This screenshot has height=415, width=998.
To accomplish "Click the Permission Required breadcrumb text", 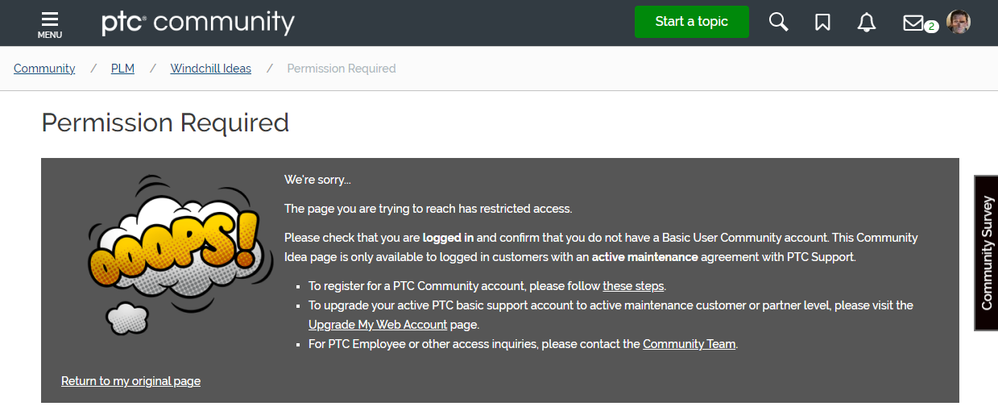I will (341, 69).
